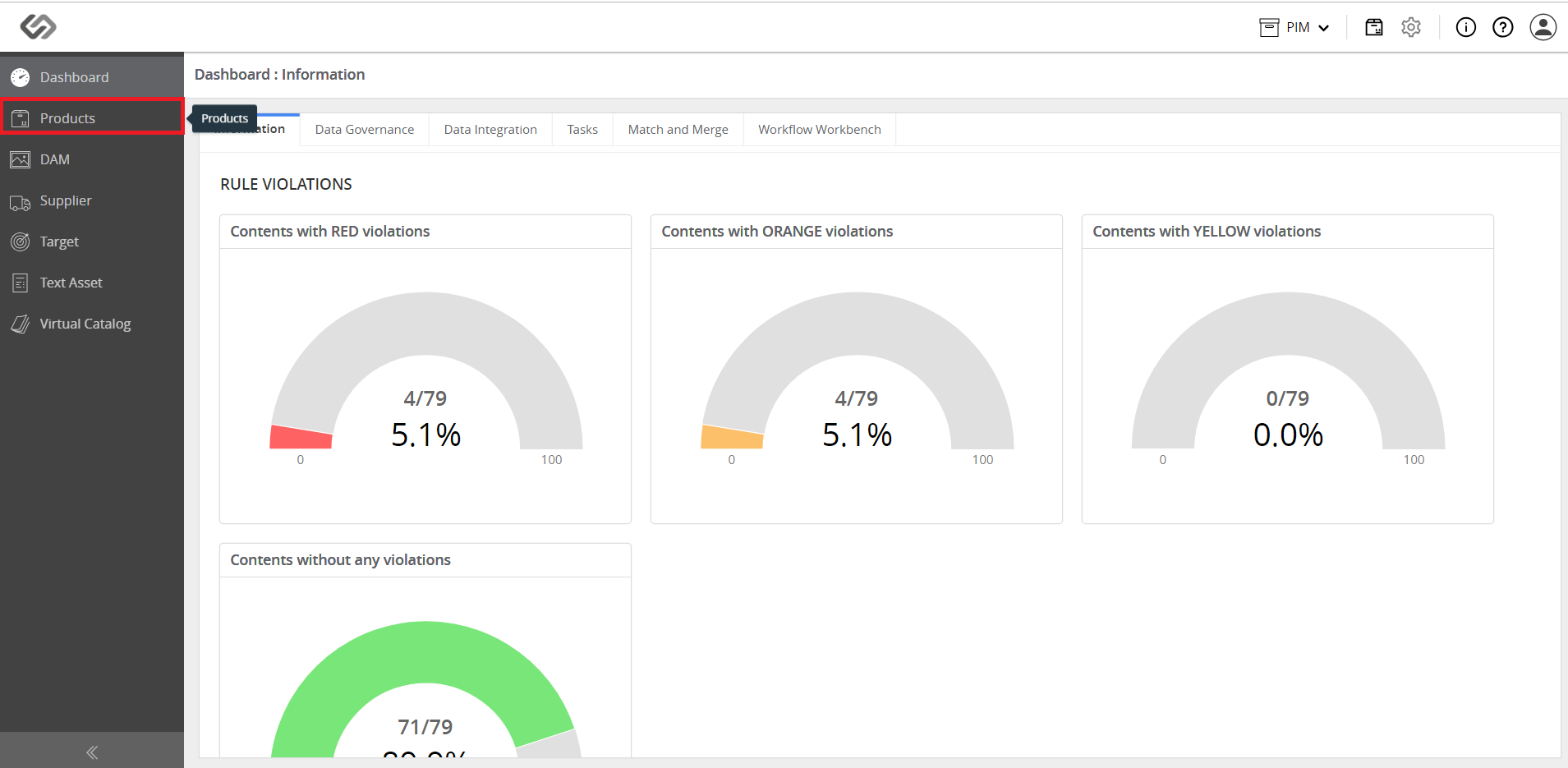Click the information (i) icon
1568x768 pixels.
point(1466,27)
